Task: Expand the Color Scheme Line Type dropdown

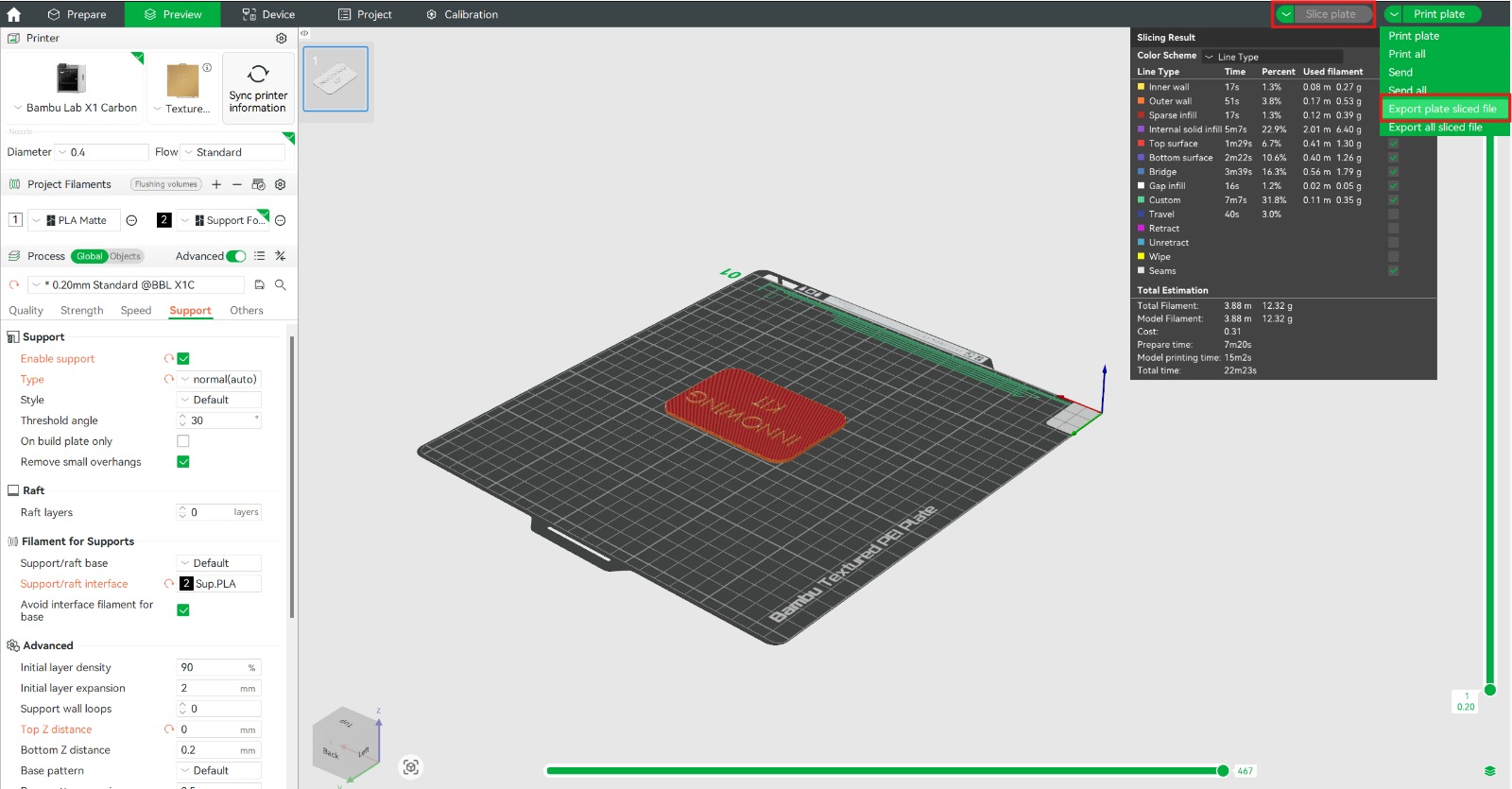Action: 1271,57
